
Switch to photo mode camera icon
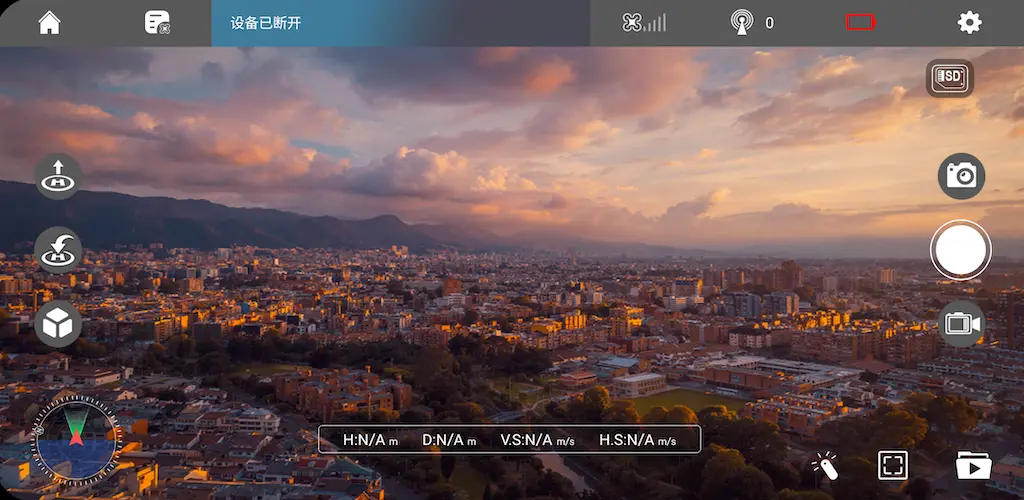click(x=961, y=176)
